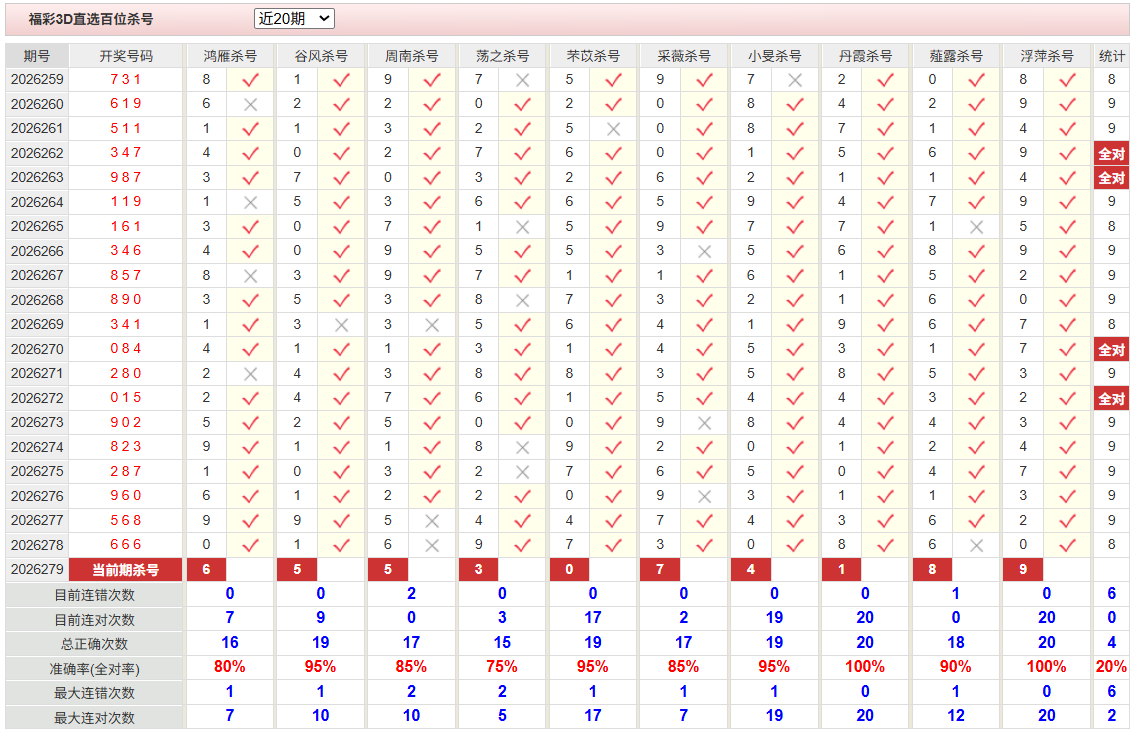The image size is (1143, 733).
Task: Click the 全对 badge for issue 2026263
Action: [x=1111, y=178]
